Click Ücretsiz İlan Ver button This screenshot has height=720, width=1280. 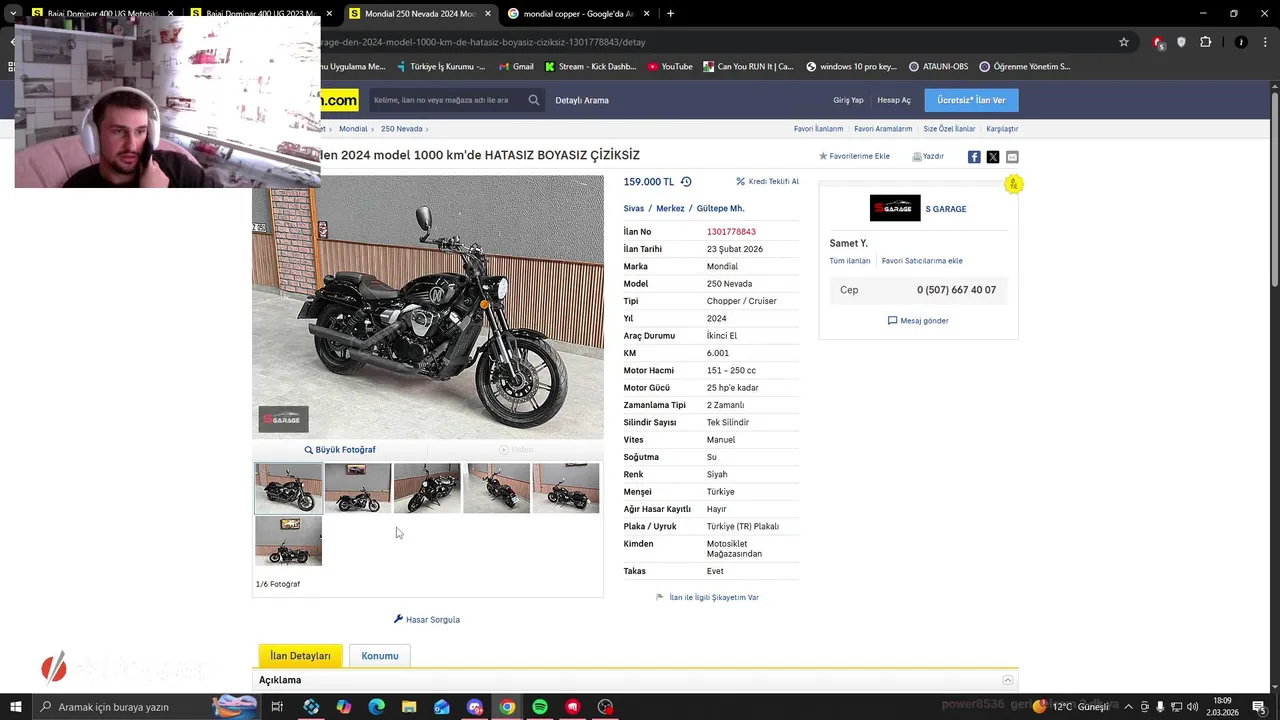pos(971,100)
